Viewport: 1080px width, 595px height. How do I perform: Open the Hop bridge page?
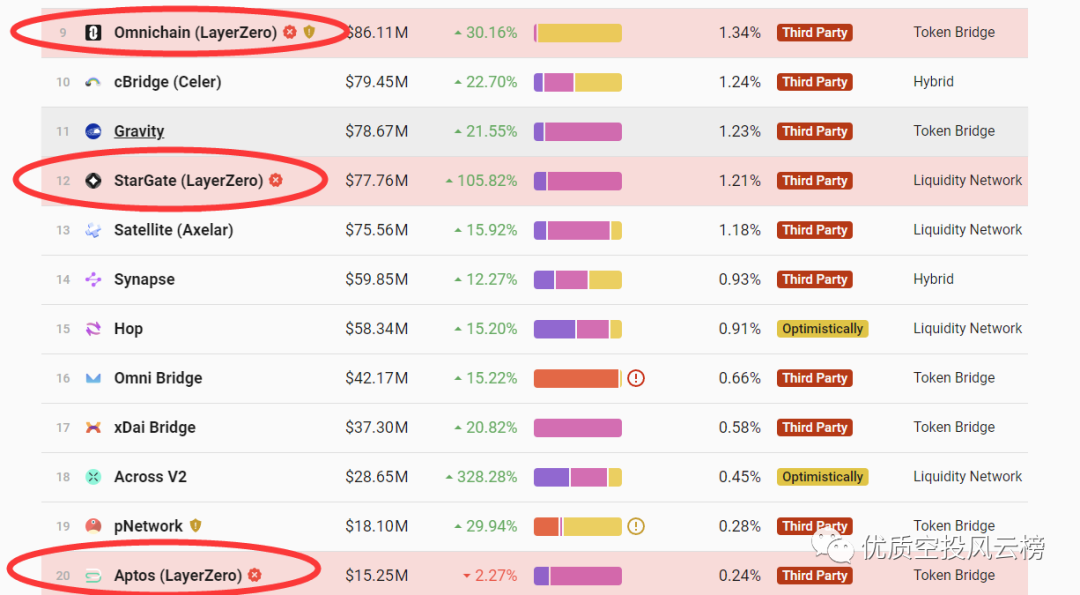pos(129,328)
